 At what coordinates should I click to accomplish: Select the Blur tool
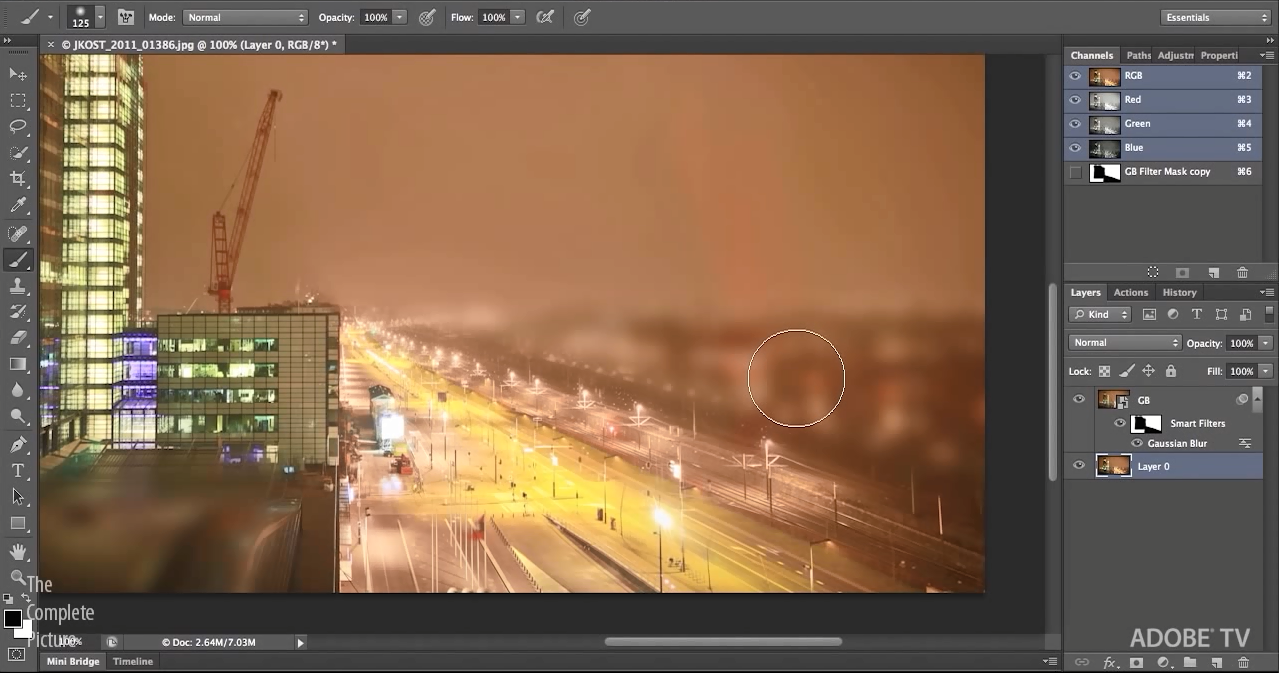pos(18,390)
